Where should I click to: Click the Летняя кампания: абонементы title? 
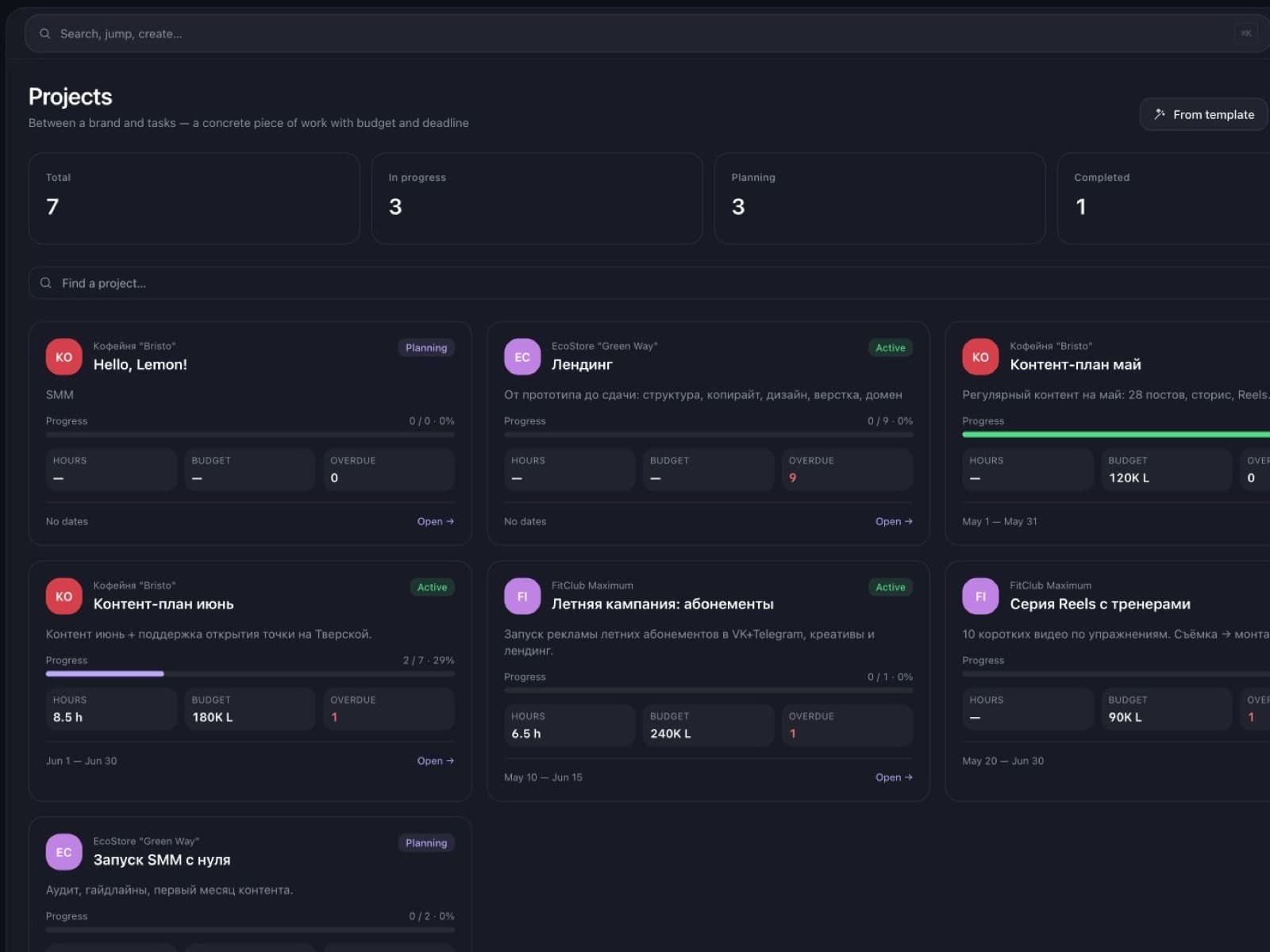(662, 605)
